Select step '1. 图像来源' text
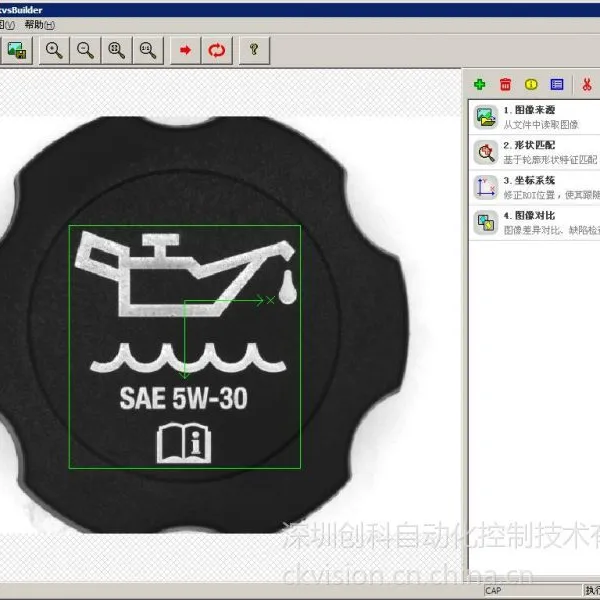Screen dimensions: 600x600 point(529,110)
